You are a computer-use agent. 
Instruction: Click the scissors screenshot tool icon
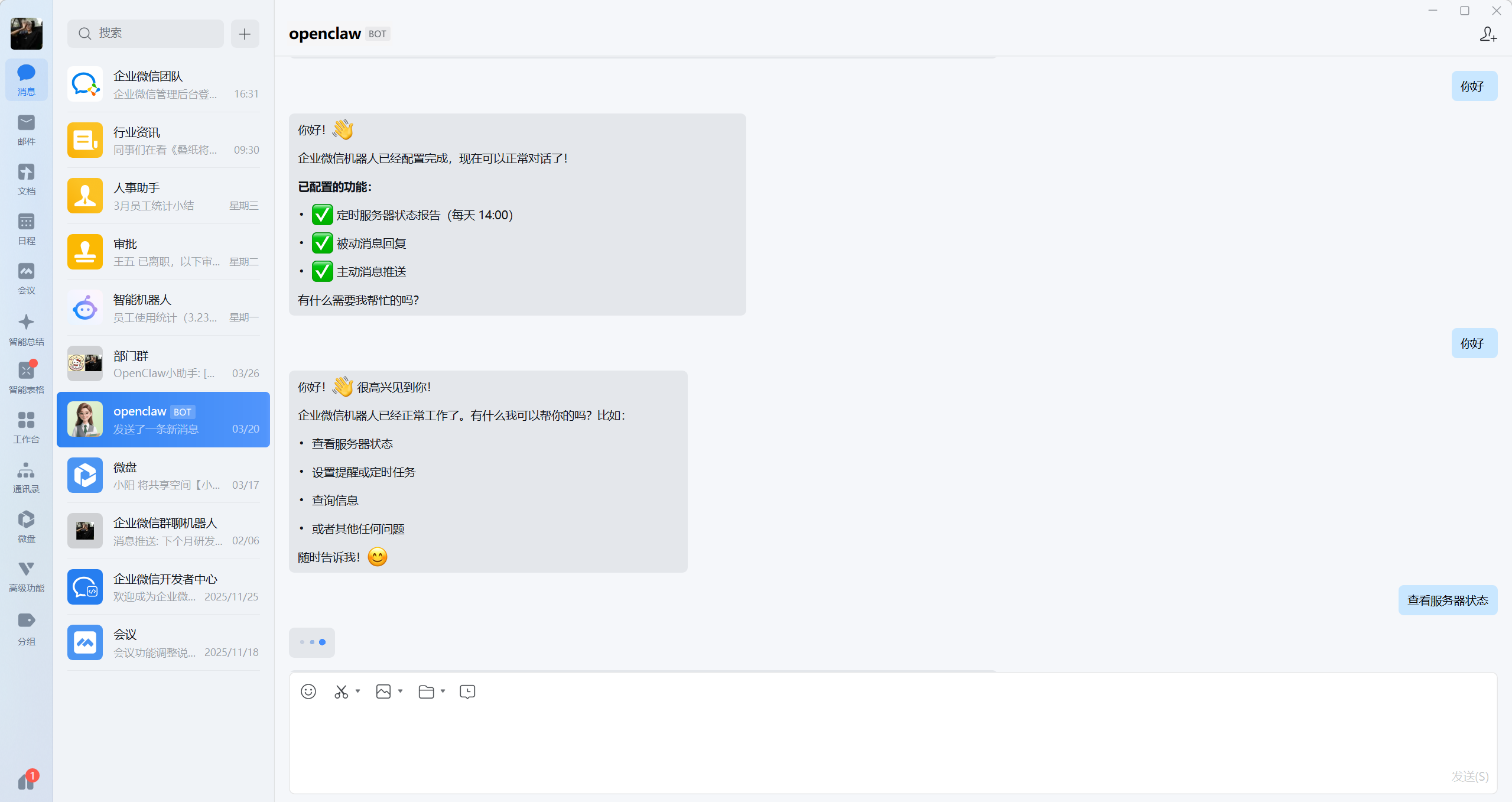(342, 691)
